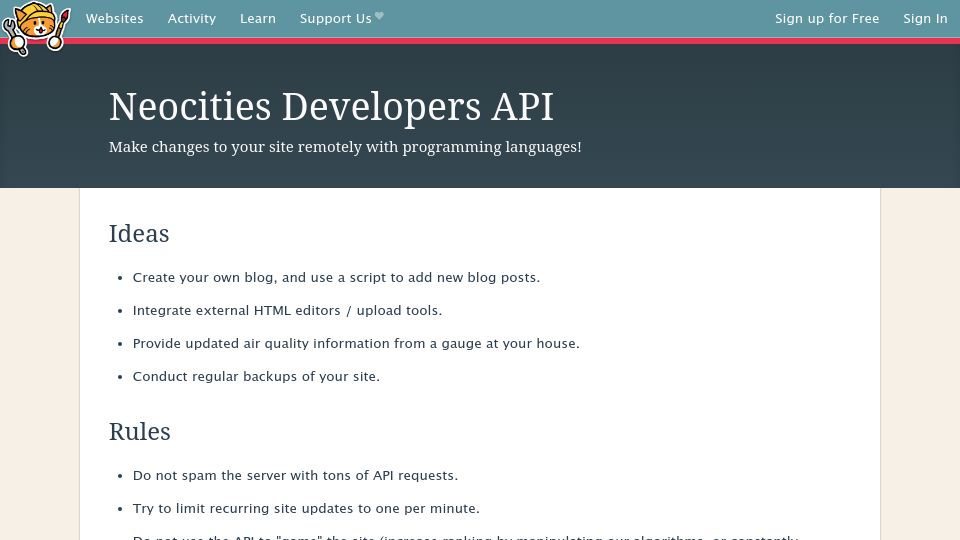
Task: Open the Websites menu item
Action: pyautogui.click(x=114, y=18)
